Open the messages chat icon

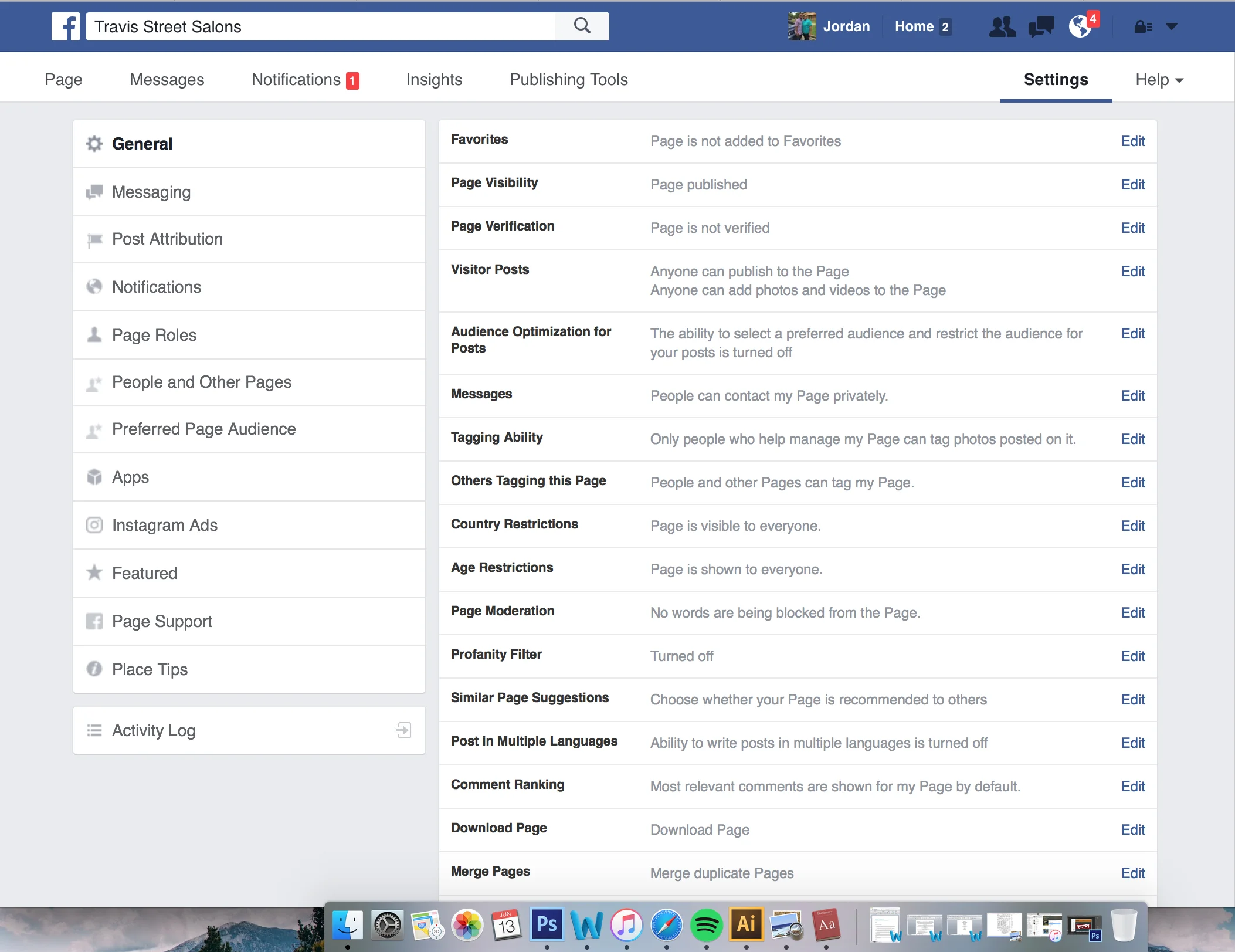[x=1040, y=27]
